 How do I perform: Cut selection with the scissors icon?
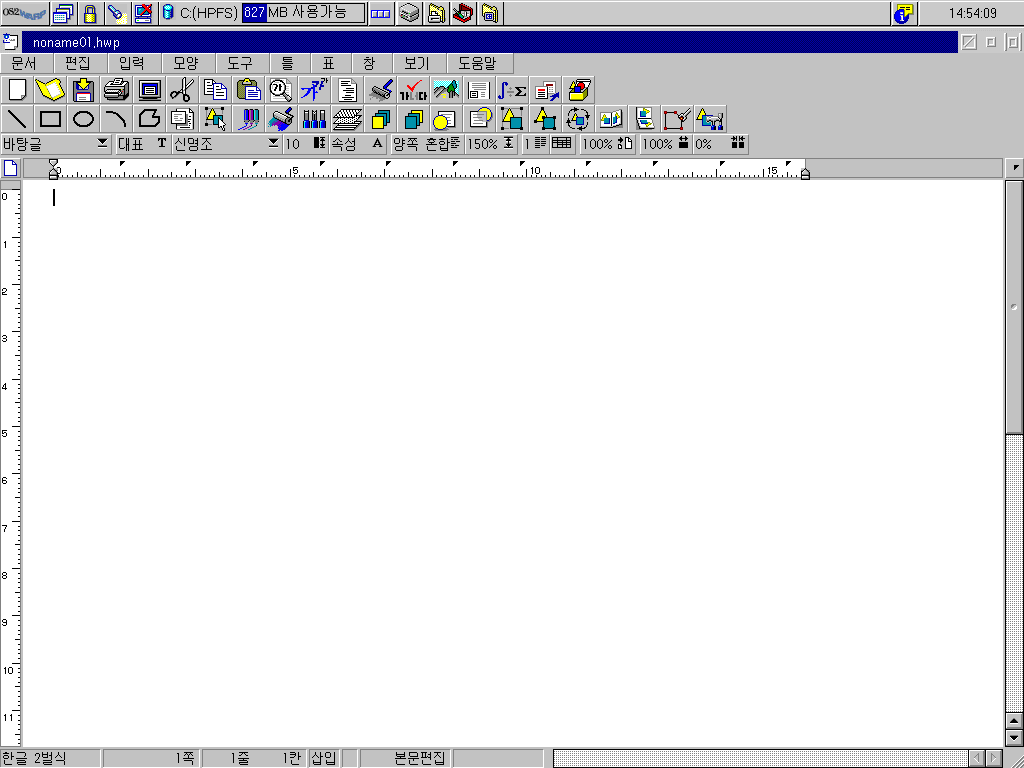(182, 90)
